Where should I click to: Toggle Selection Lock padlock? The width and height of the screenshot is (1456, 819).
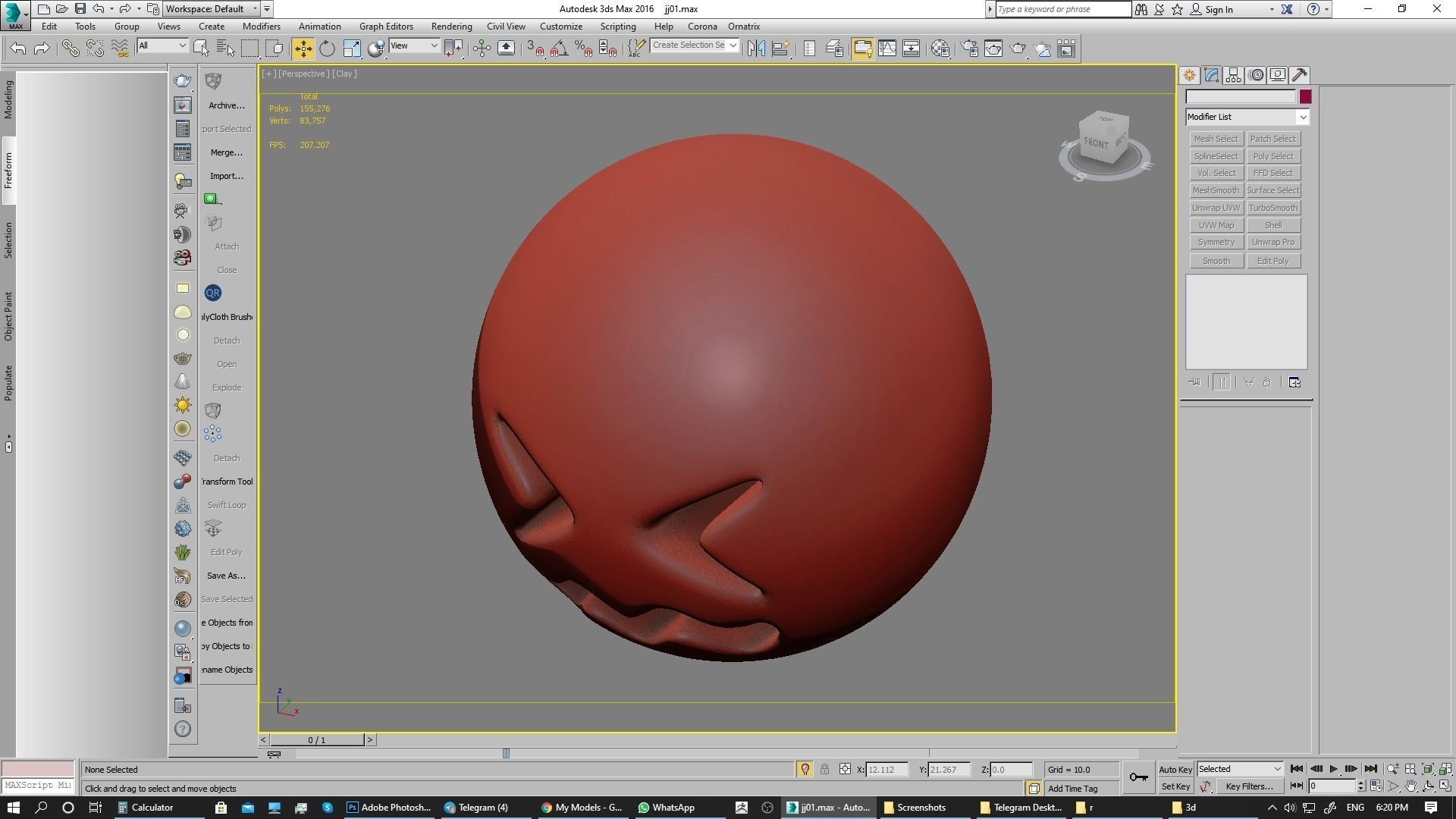824,769
